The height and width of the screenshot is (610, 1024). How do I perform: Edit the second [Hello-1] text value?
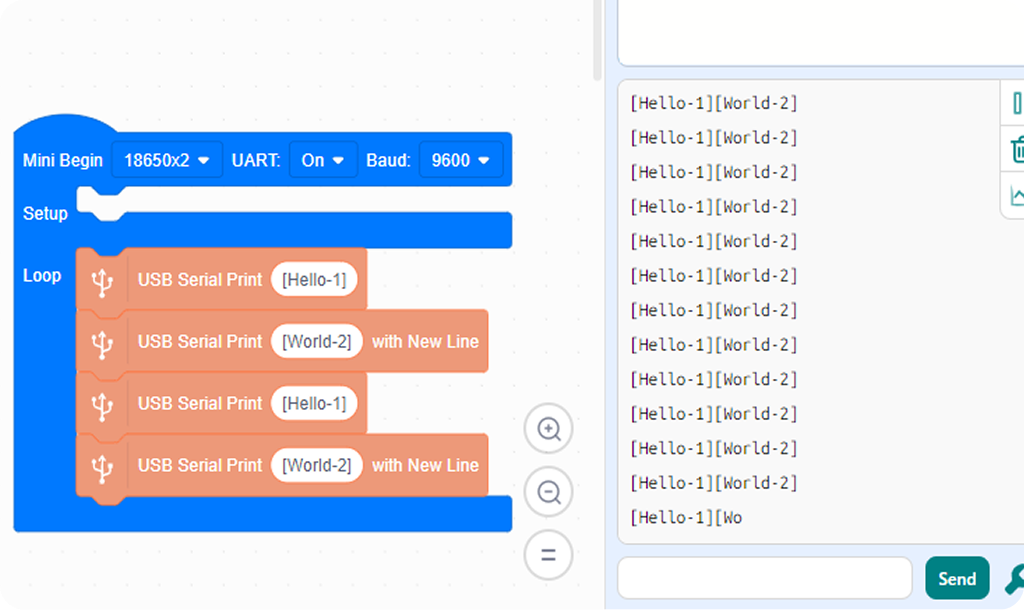(x=314, y=404)
